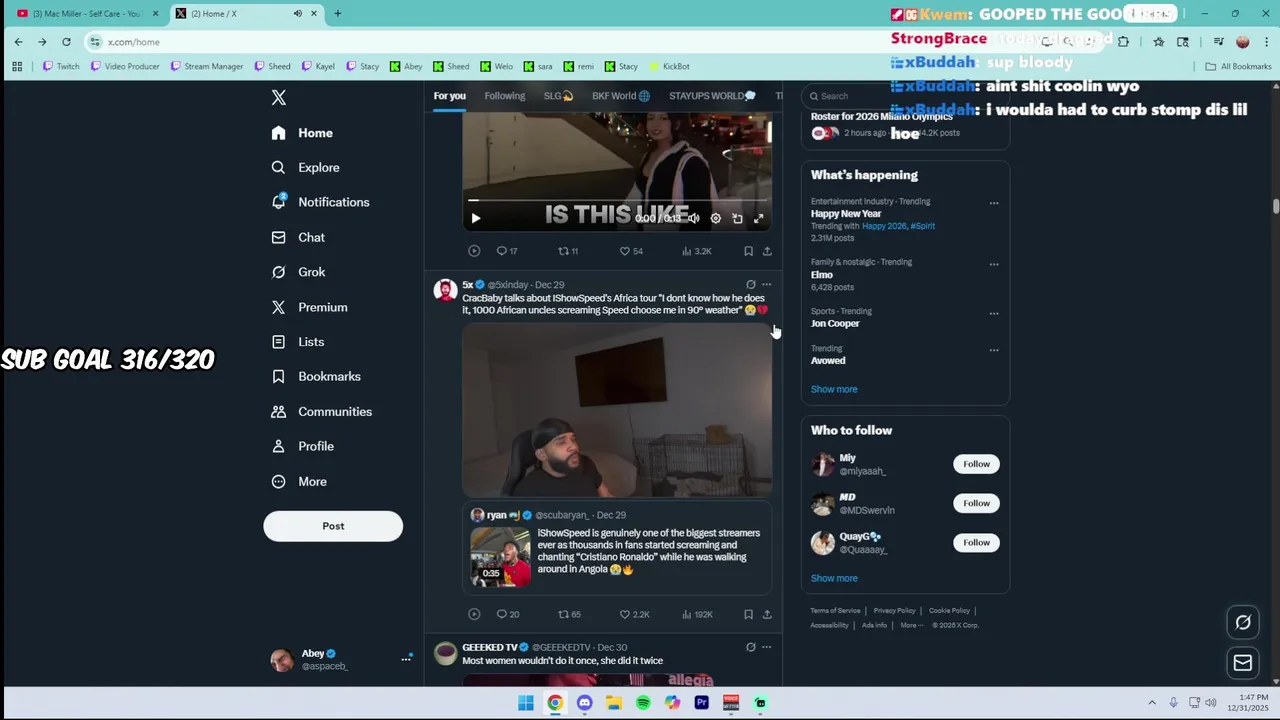Click the Post button
The image size is (1280, 720).
tap(333, 526)
